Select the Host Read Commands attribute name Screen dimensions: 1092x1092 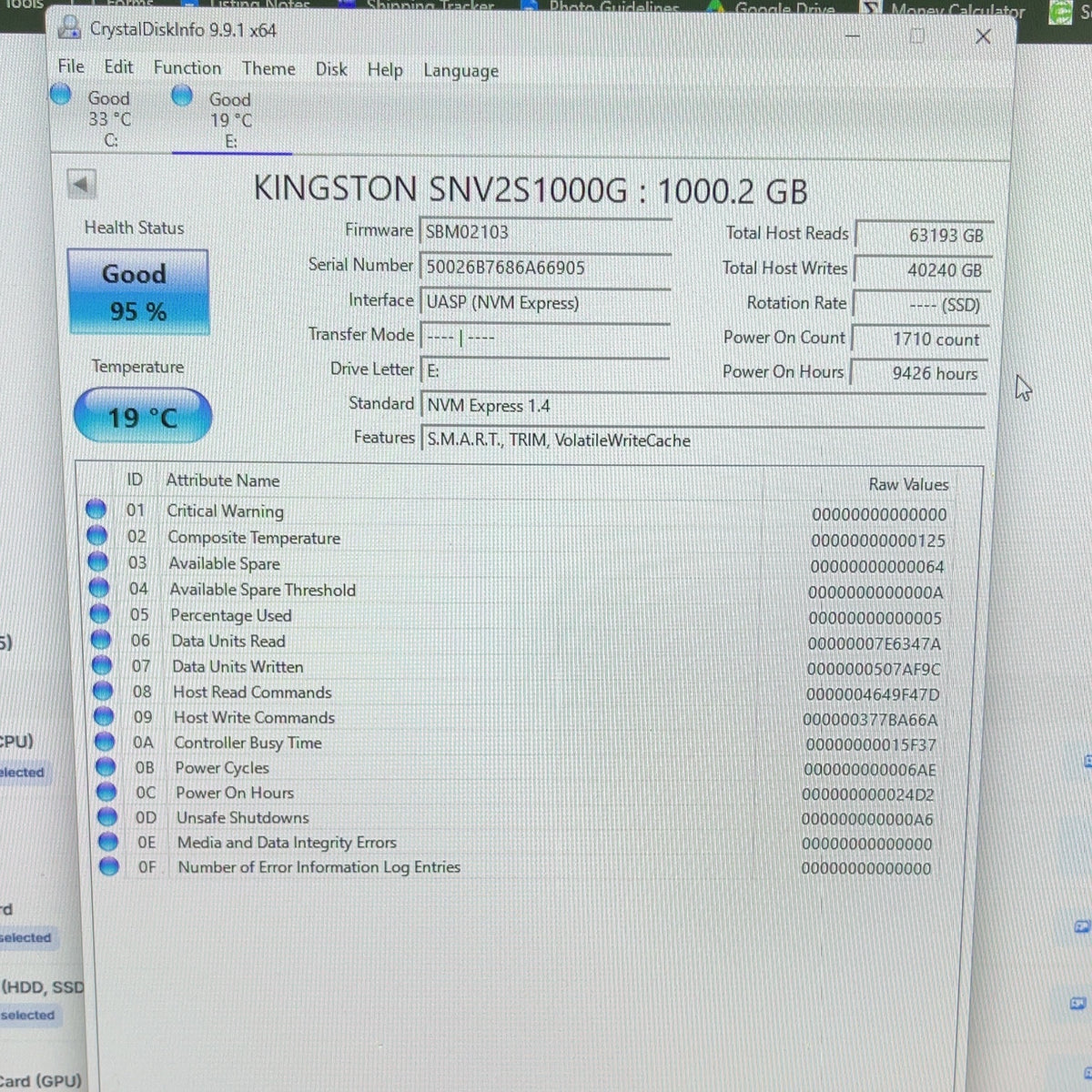pyautogui.click(x=252, y=693)
